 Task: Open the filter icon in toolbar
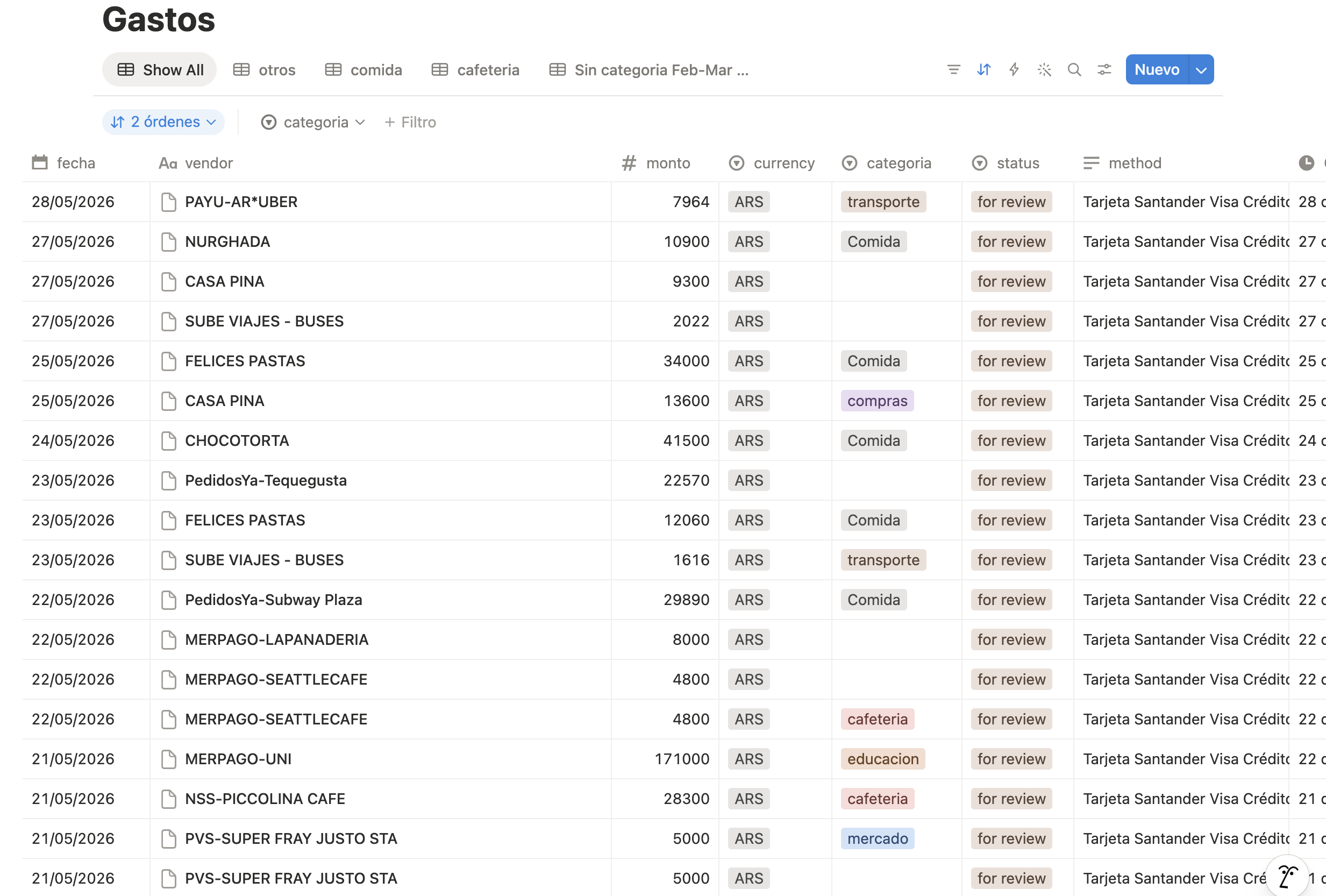[x=953, y=69]
